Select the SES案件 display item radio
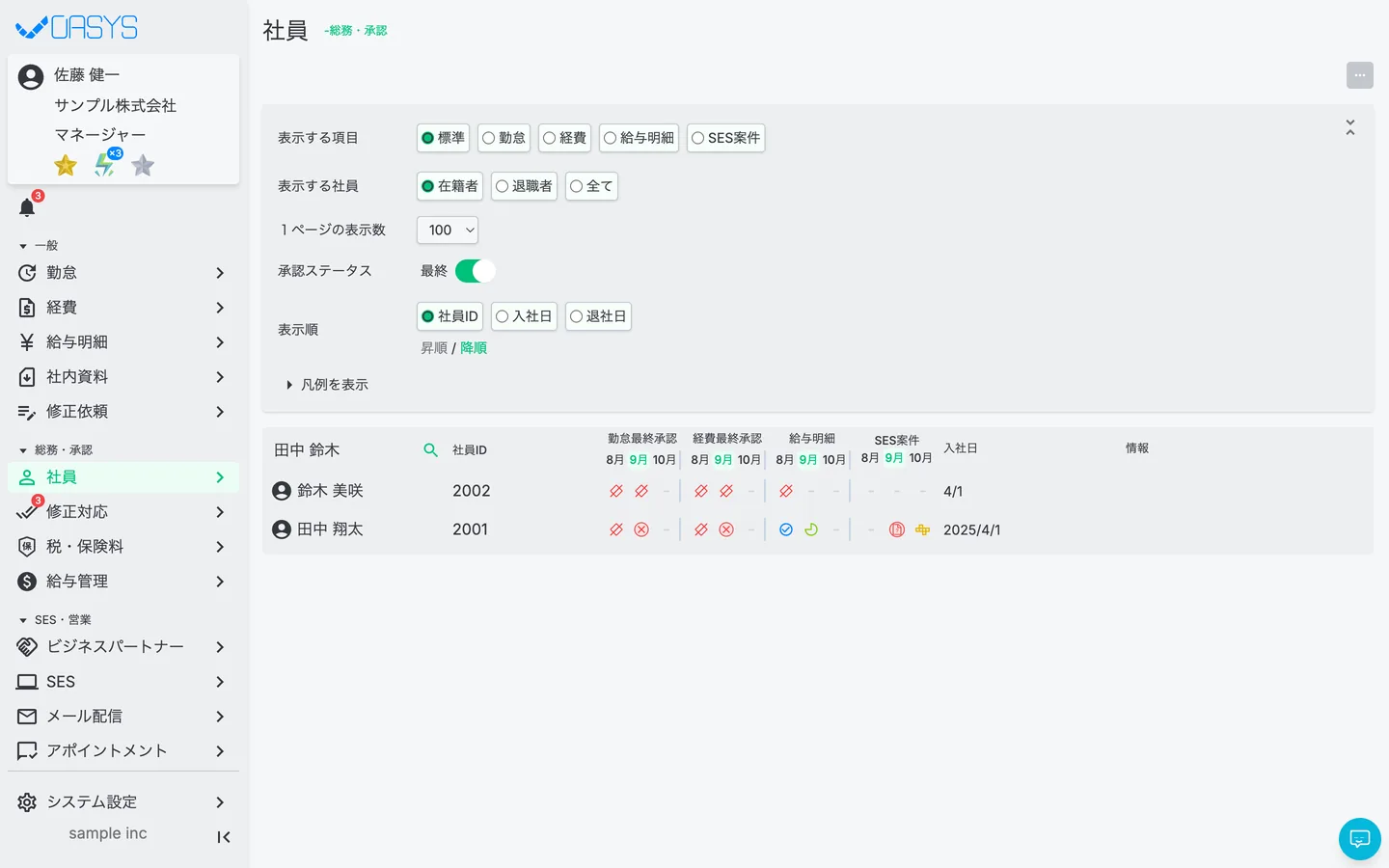 pyautogui.click(x=726, y=138)
